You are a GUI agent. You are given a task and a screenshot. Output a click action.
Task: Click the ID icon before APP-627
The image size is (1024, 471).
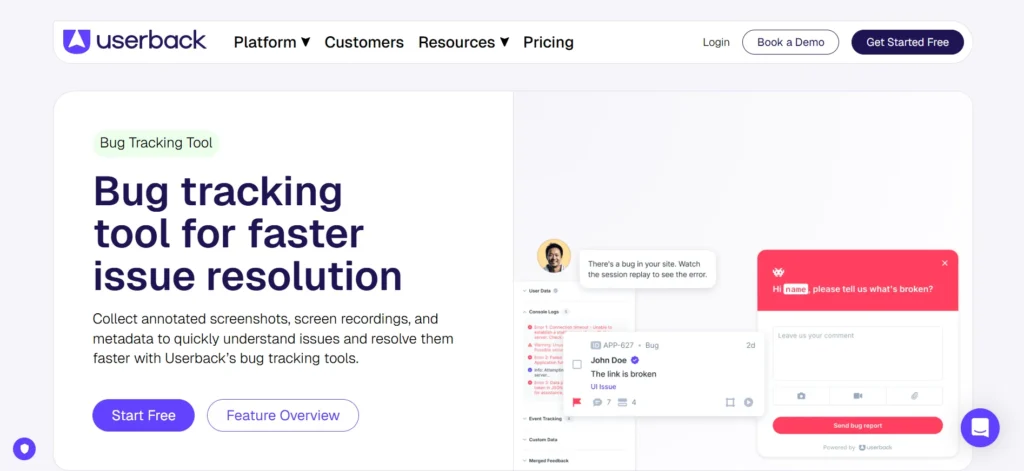[596, 345]
